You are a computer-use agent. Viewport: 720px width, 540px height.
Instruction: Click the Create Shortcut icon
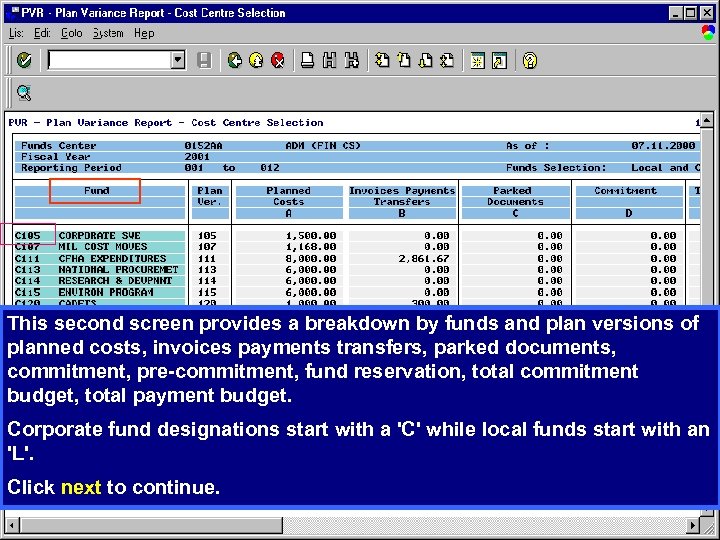coord(499,60)
